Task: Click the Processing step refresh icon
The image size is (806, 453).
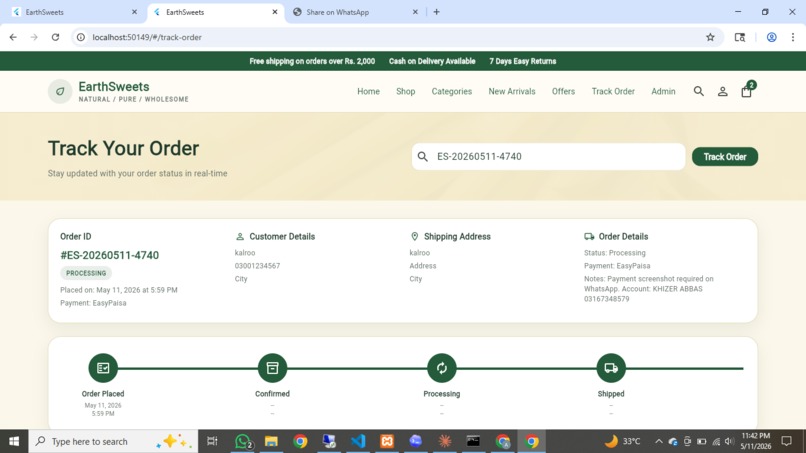Action: (442, 368)
